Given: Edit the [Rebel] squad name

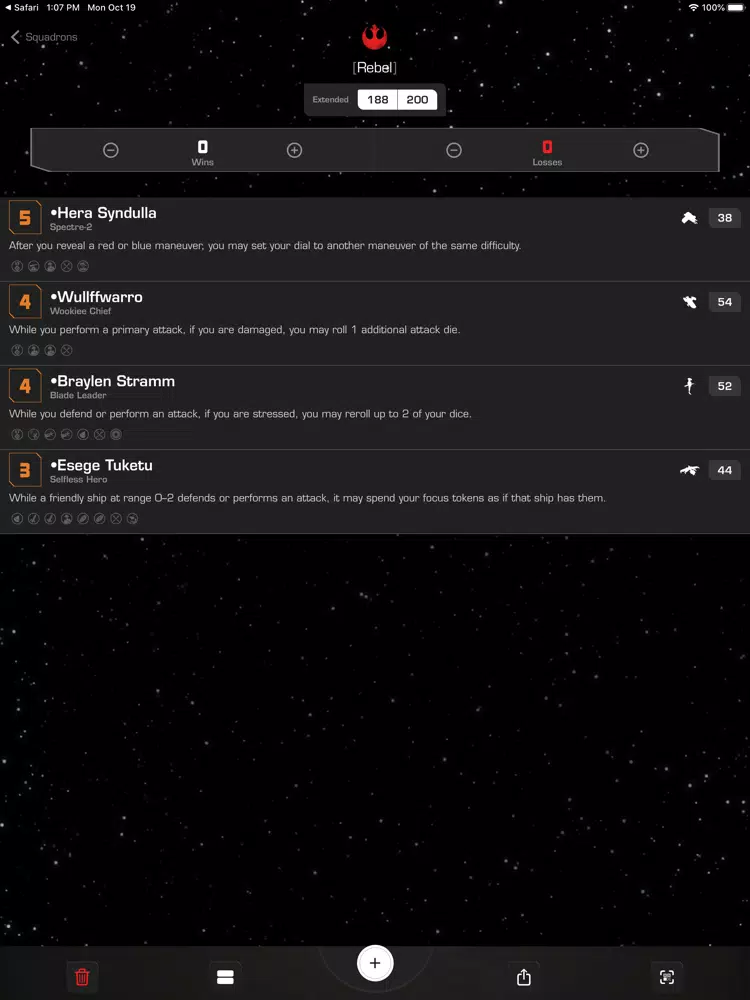Looking at the screenshot, I should [x=375, y=68].
